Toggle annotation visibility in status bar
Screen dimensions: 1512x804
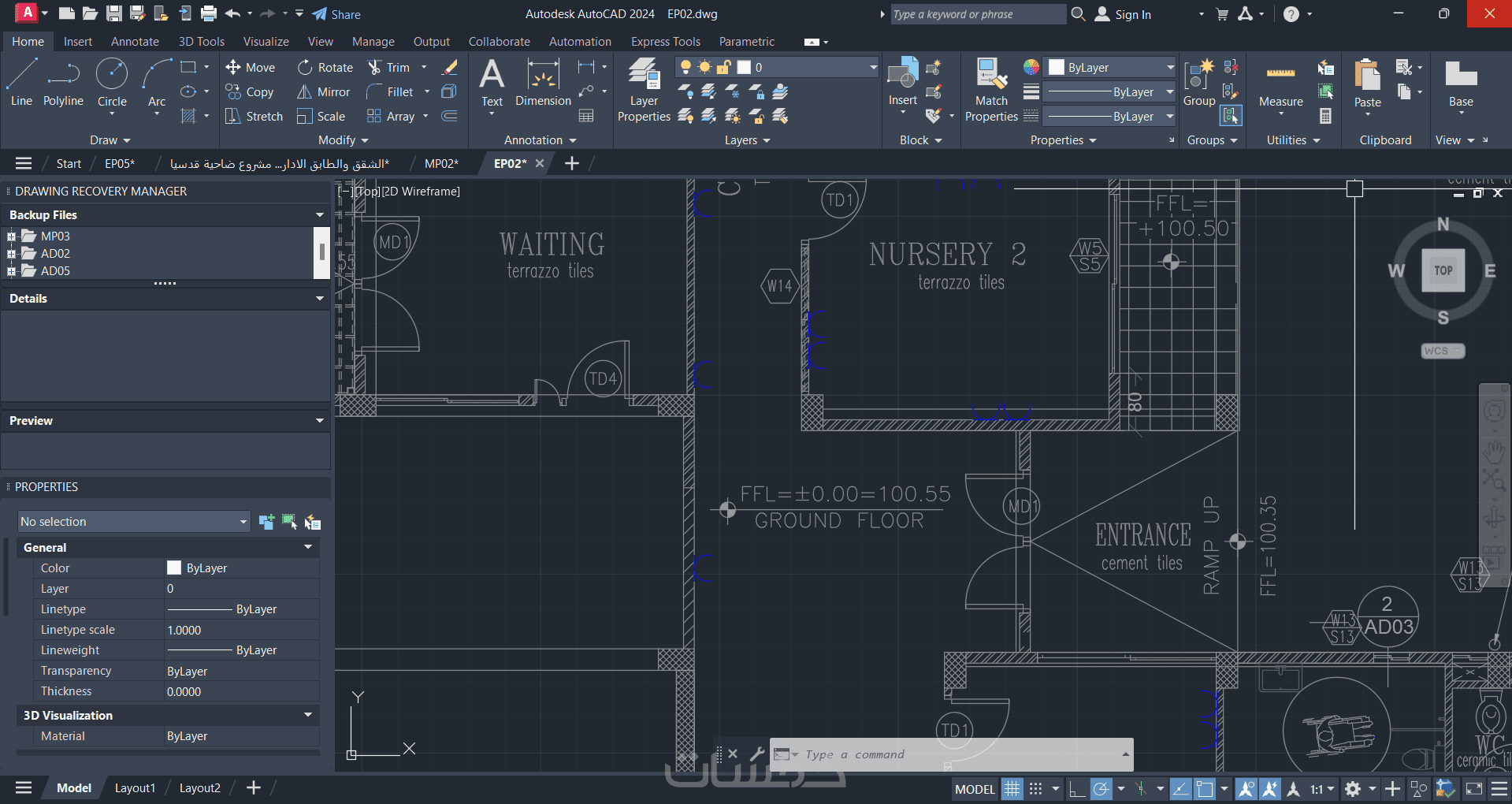[x=1246, y=788]
